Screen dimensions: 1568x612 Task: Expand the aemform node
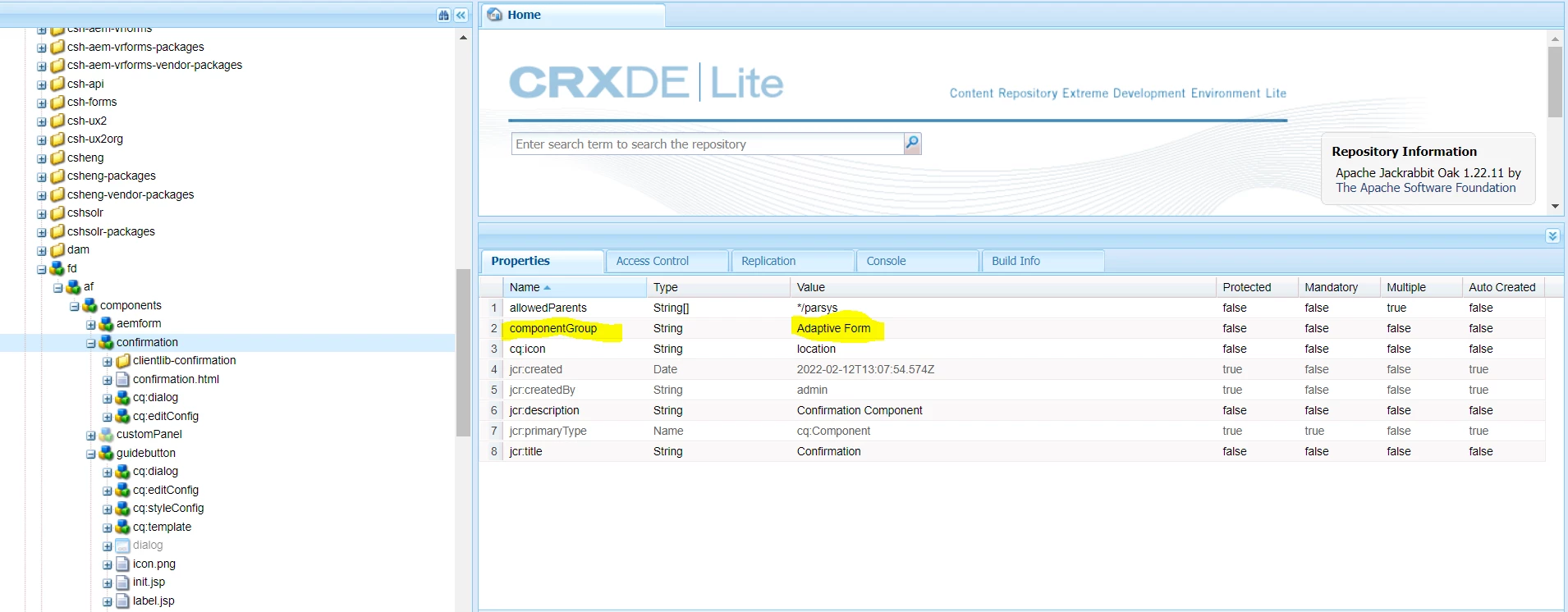click(x=91, y=324)
